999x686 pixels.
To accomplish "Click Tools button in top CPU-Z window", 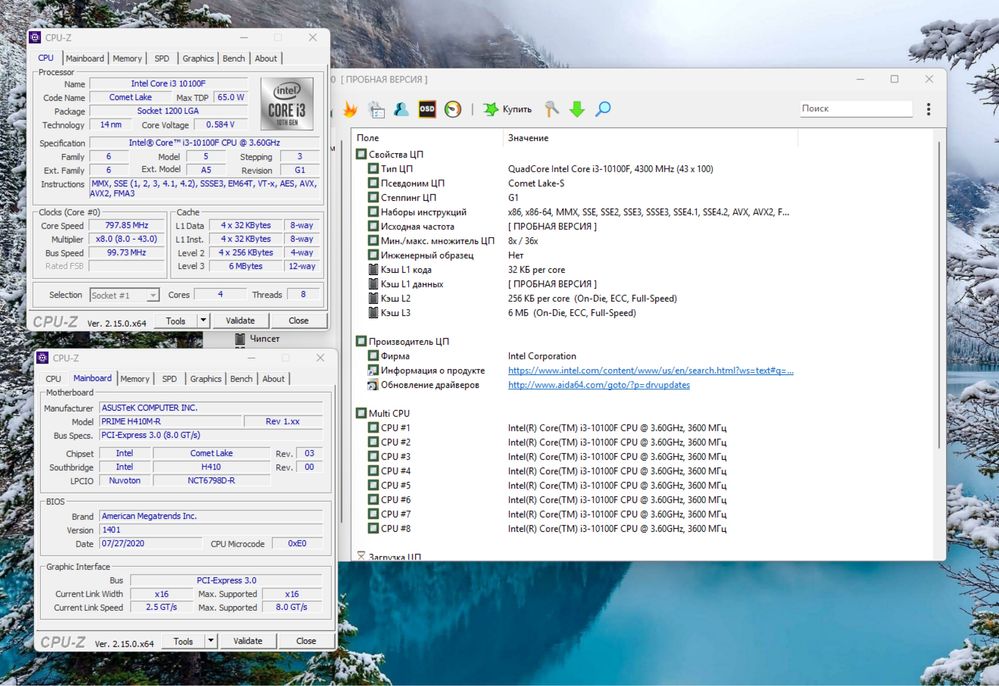I will pyautogui.click(x=176, y=320).
